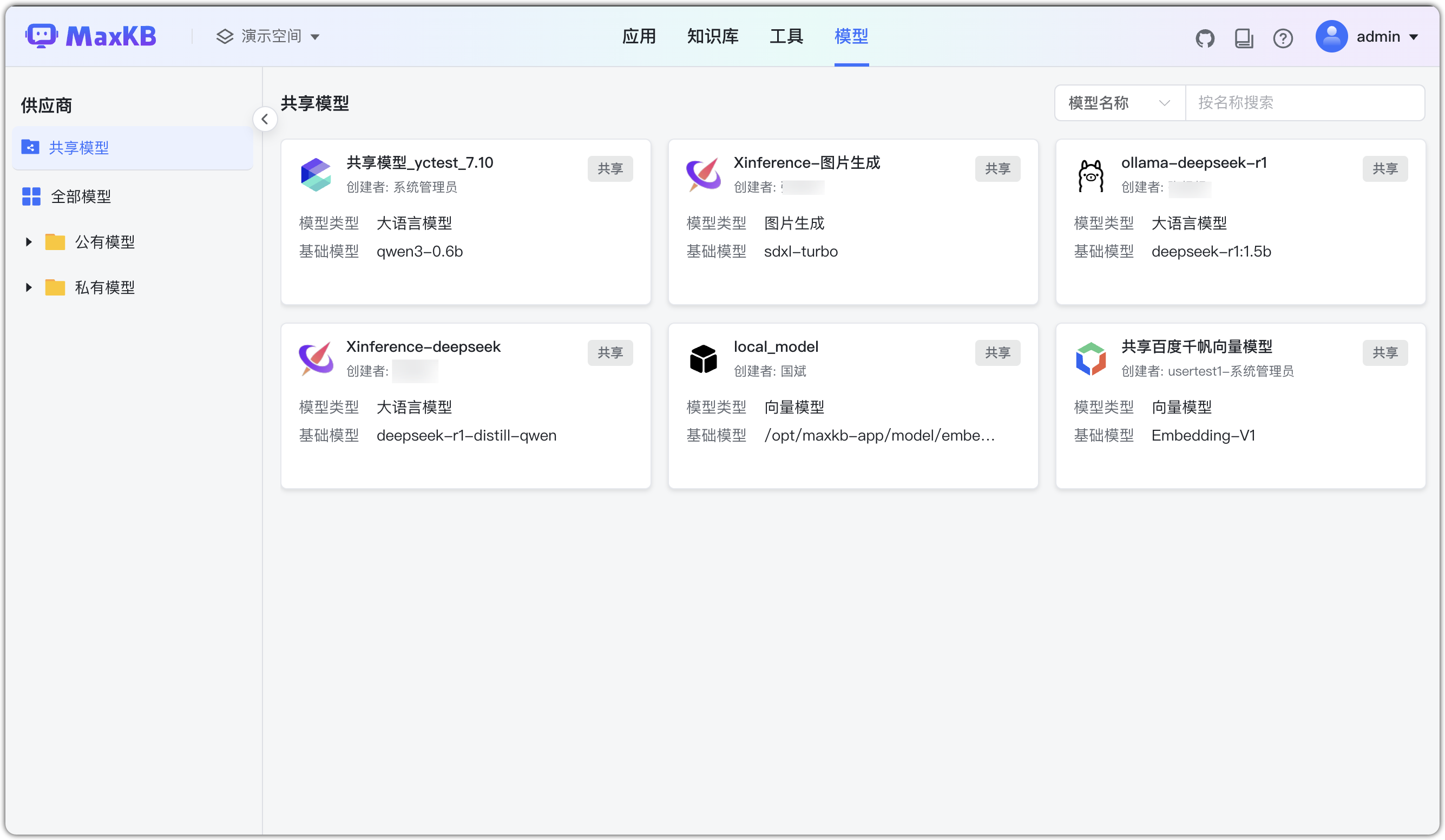Screen dimensions: 1445x840
Task: Switch to the 模型 tab
Action: tap(851, 37)
